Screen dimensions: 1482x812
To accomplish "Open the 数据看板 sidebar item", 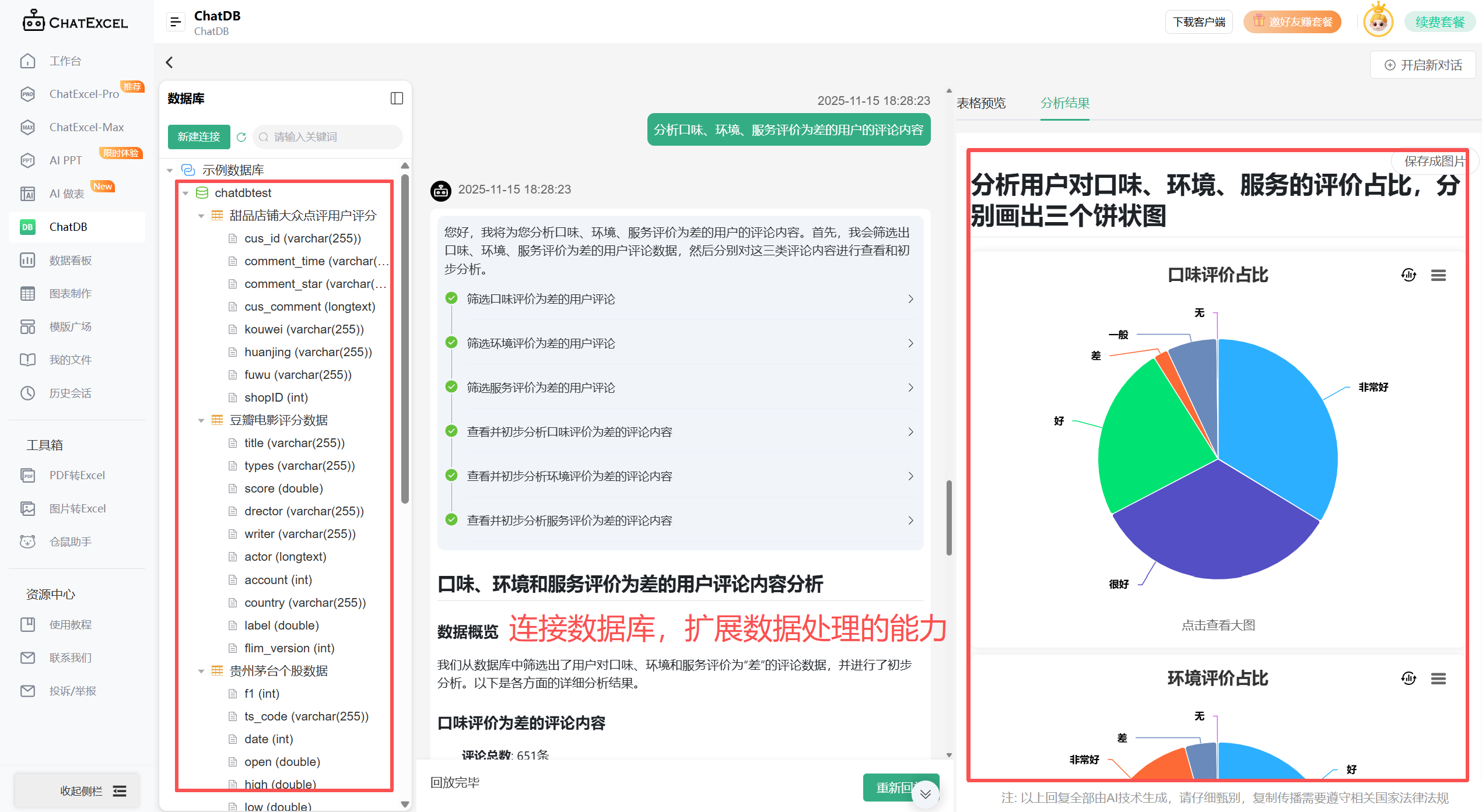I will click(70, 260).
